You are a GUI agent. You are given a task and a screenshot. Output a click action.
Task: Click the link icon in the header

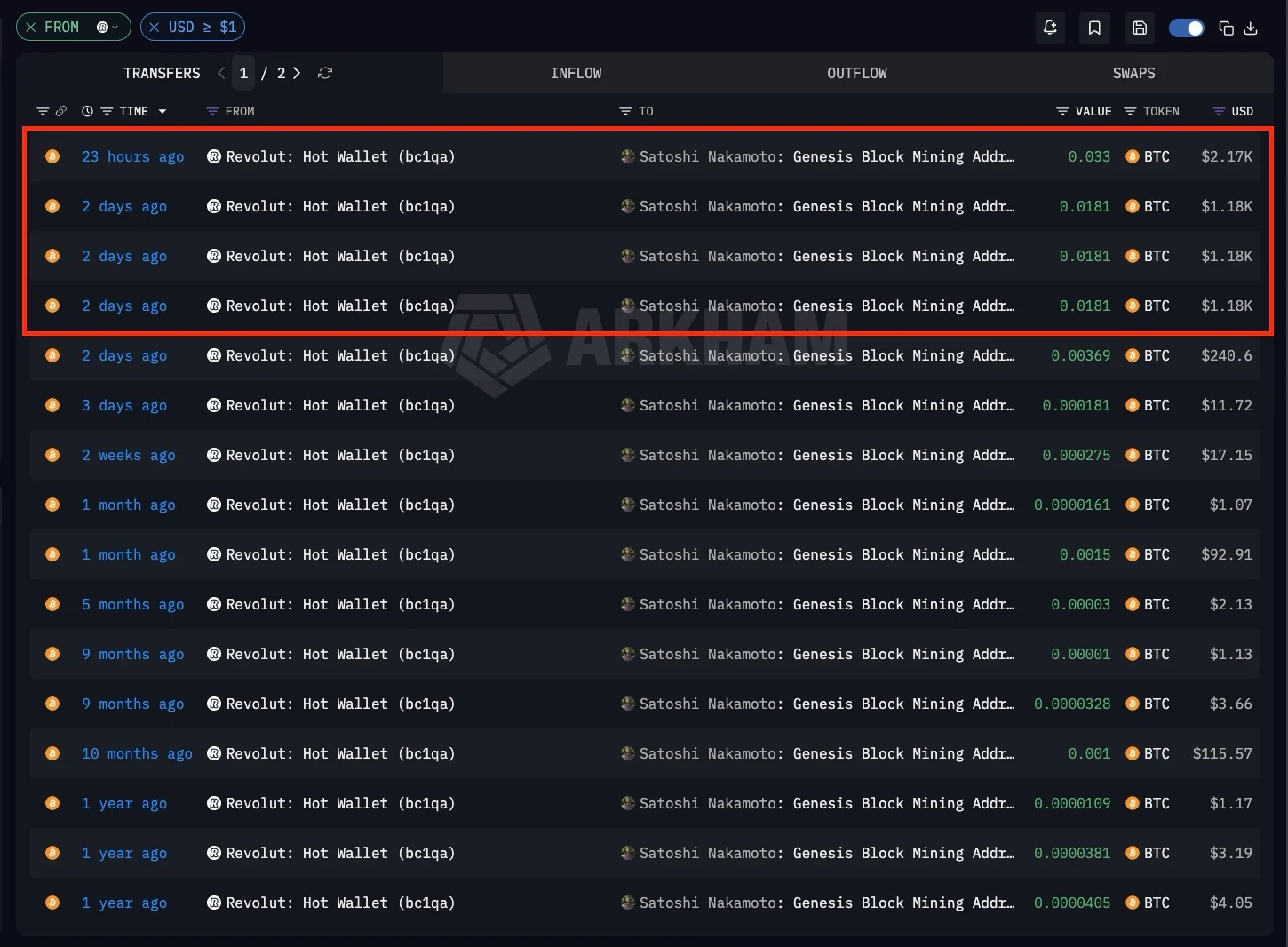pyautogui.click(x=61, y=111)
